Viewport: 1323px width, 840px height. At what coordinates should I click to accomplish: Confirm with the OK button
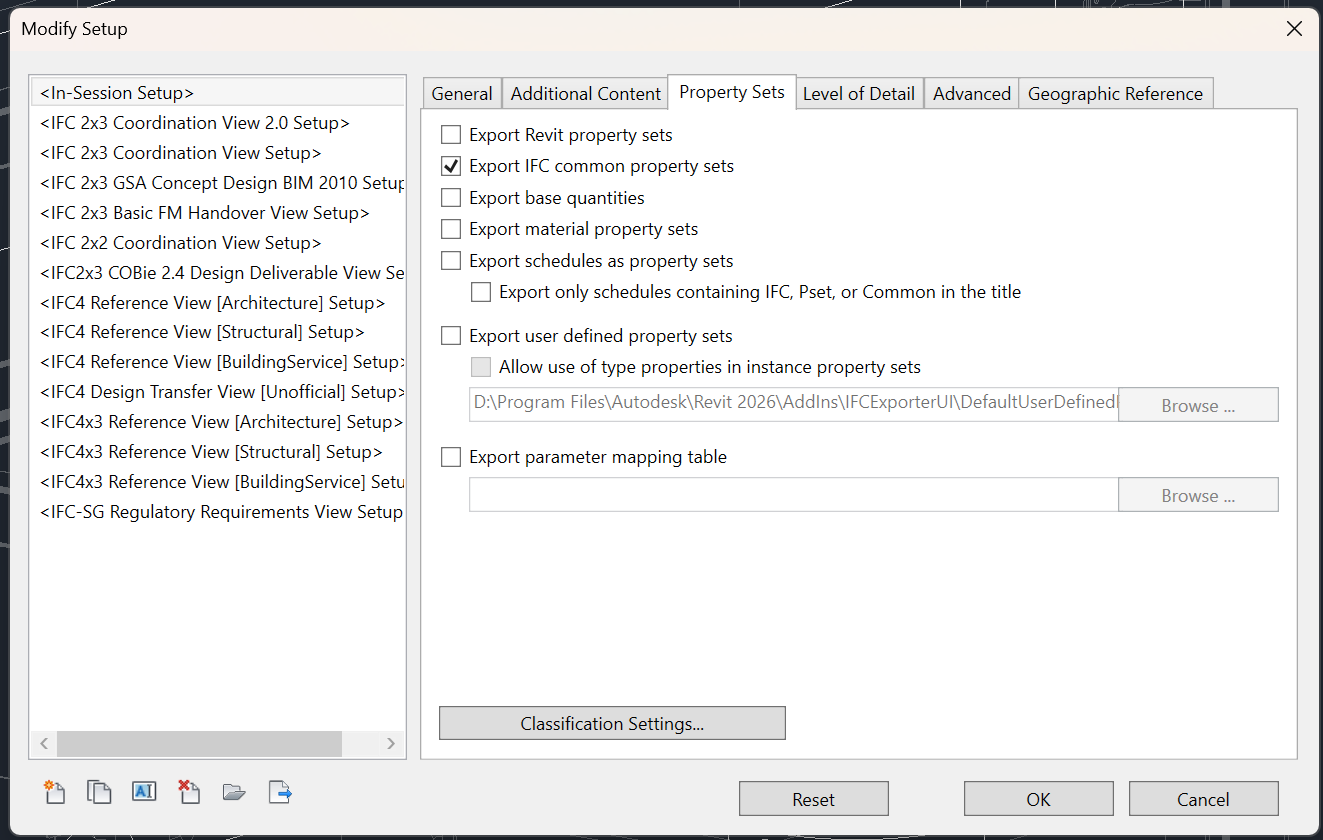[x=1039, y=799]
